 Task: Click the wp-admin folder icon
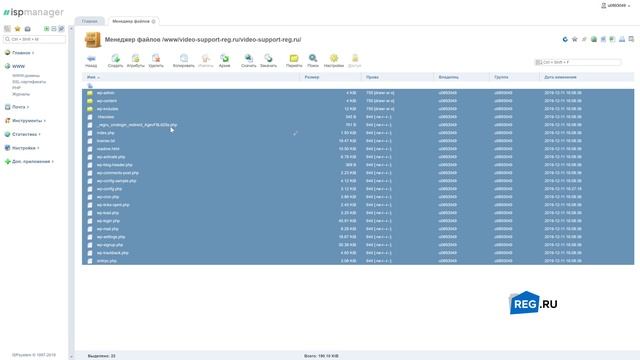click(90, 93)
